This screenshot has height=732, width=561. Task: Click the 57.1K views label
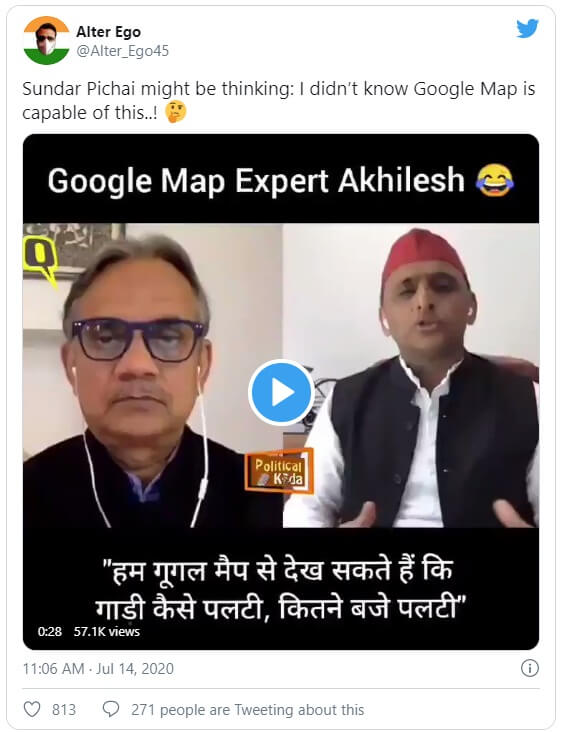107,632
